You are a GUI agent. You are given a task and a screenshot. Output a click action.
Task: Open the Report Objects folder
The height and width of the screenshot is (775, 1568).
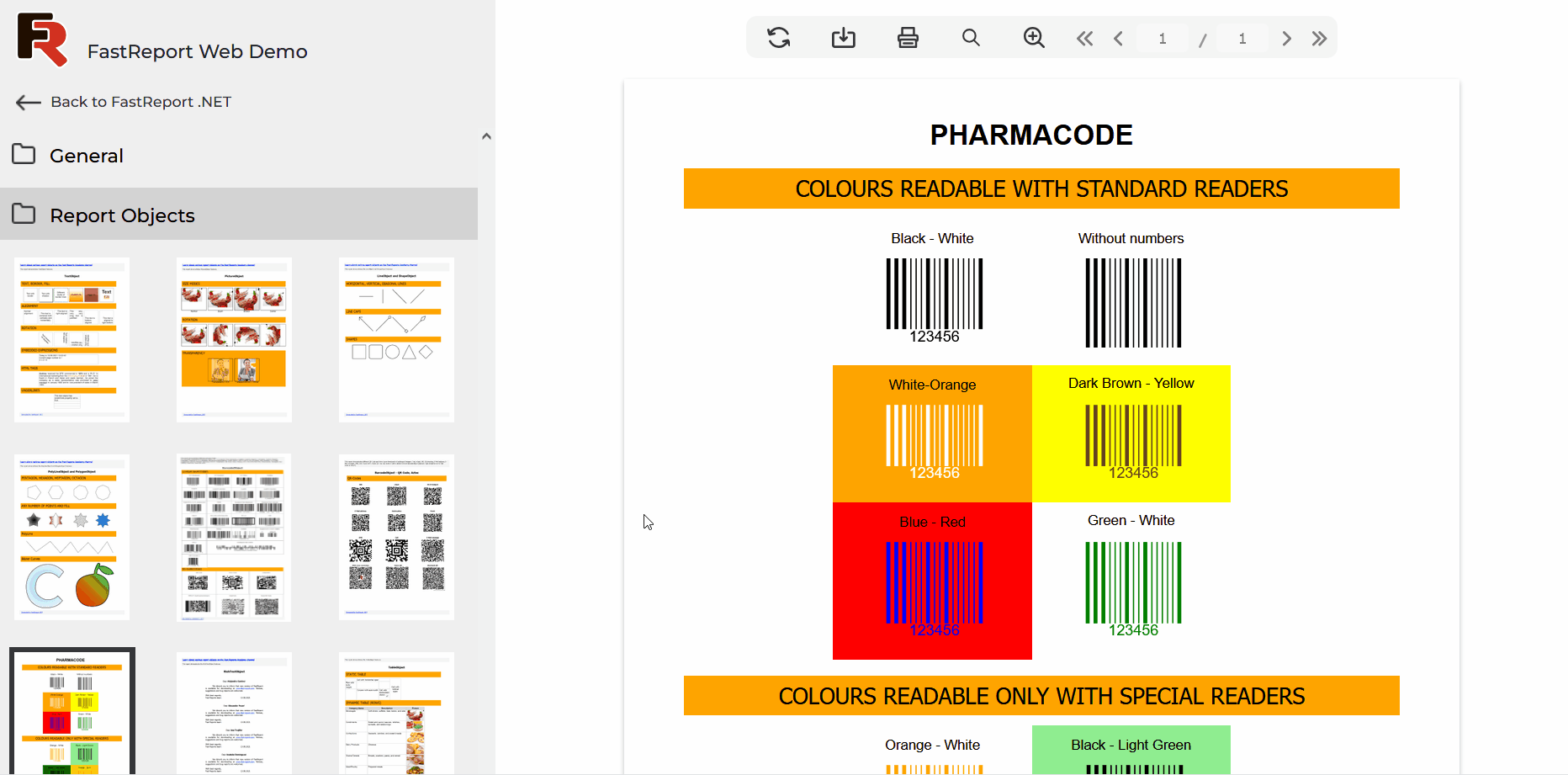click(x=239, y=215)
